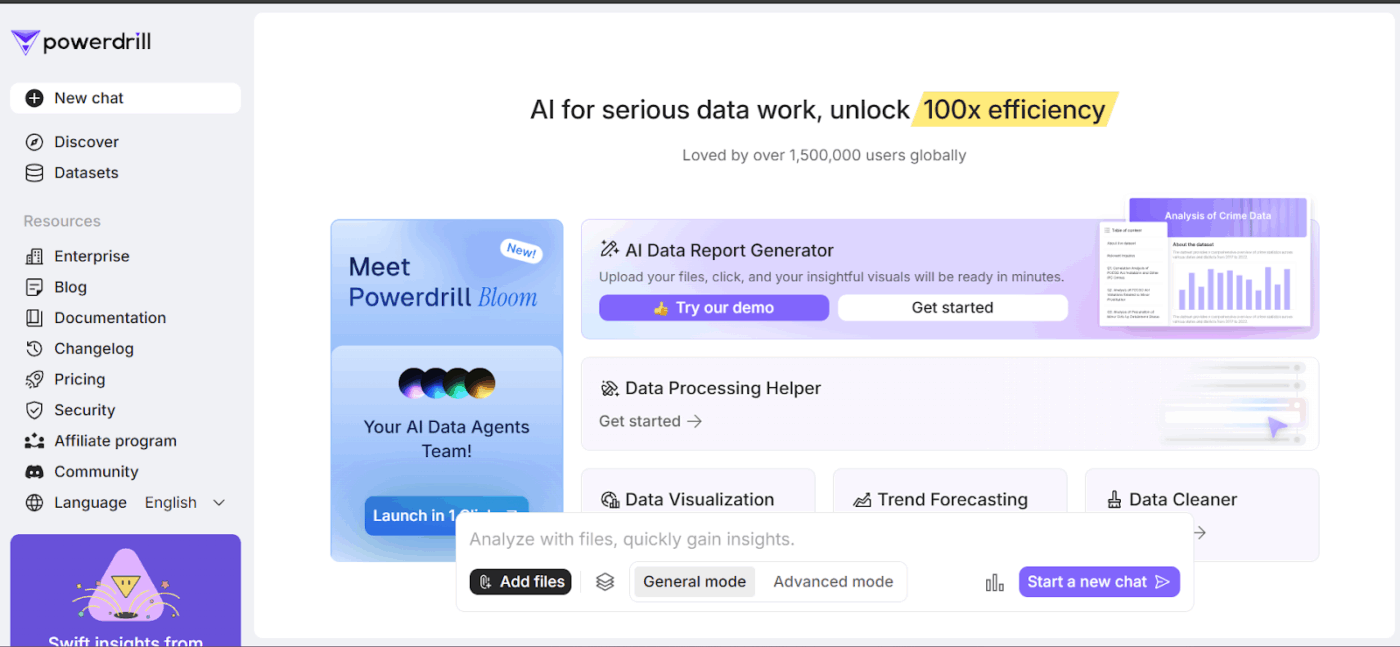Click the Pricing rocket icon
The image size is (1400, 647).
click(34, 380)
